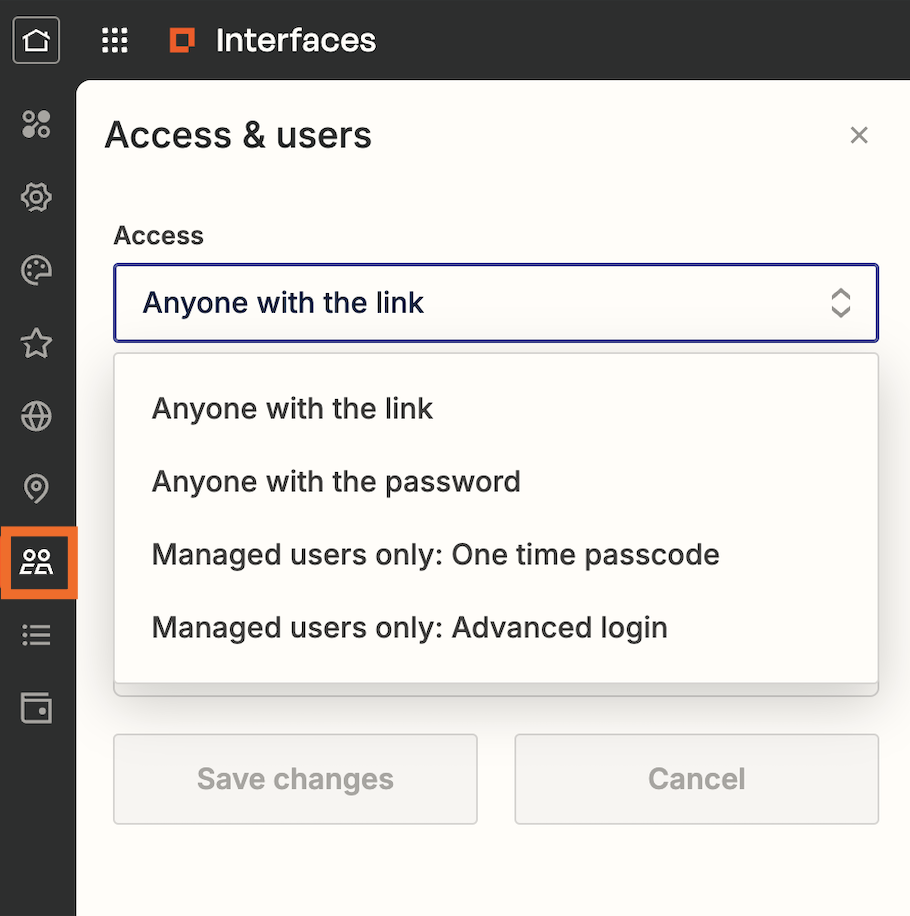910x916 pixels.
Task: Open the apps grid launcher
Action: (x=115, y=41)
